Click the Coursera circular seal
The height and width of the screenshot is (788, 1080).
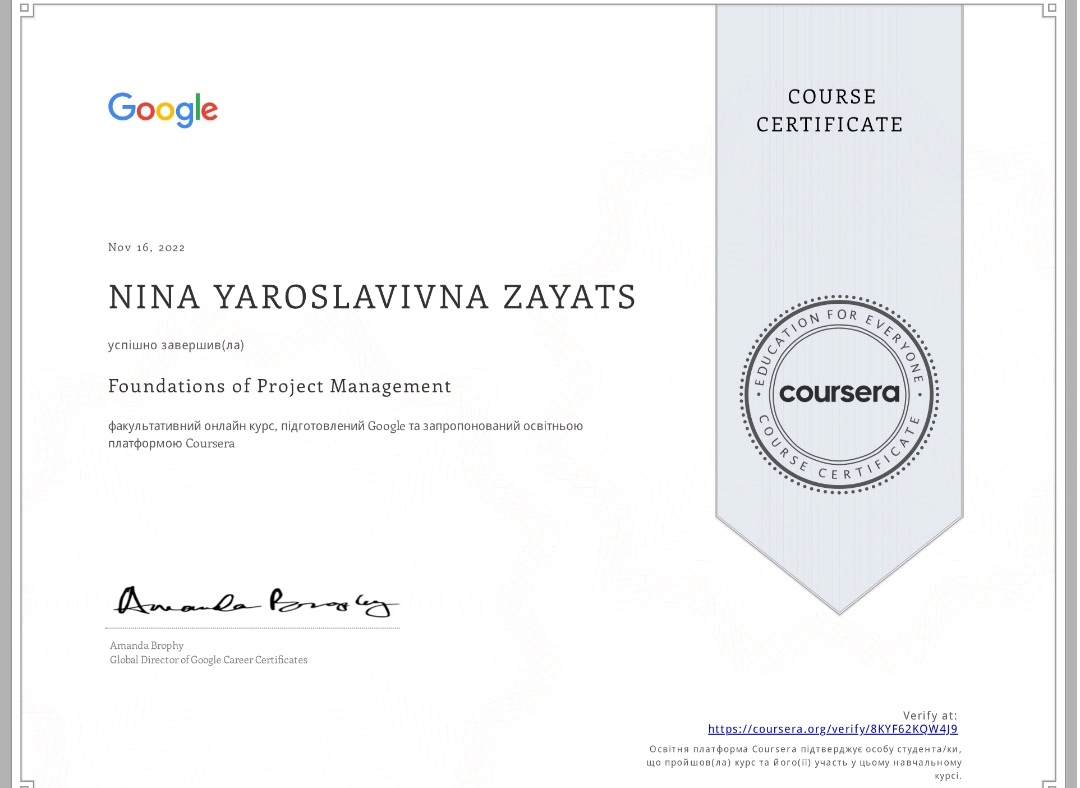pyautogui.click(x=839, y=394)
